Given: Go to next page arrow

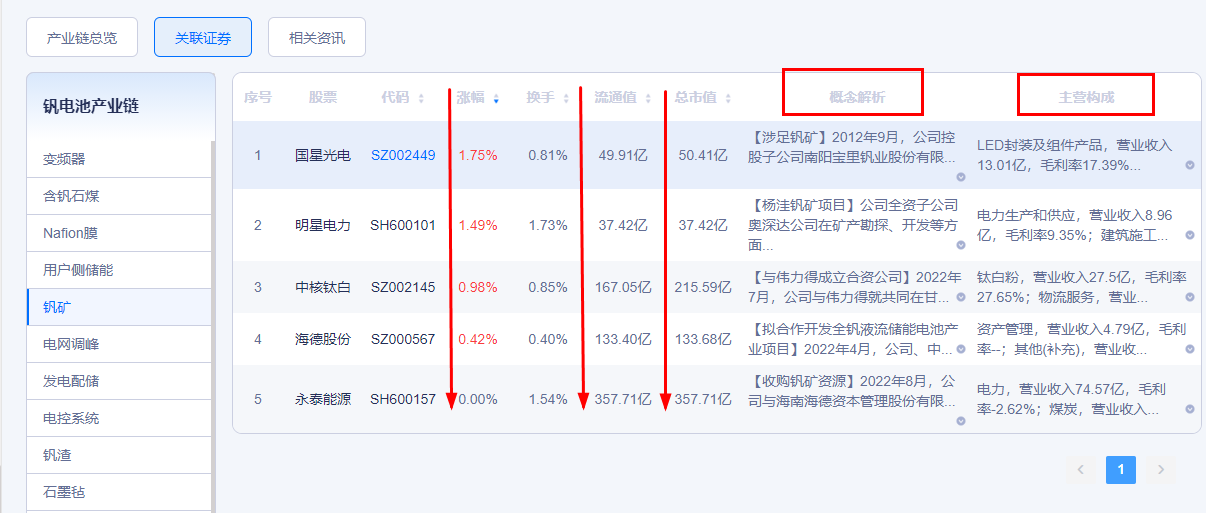Looking at the screenshot, I should (x=1161, y=469).
